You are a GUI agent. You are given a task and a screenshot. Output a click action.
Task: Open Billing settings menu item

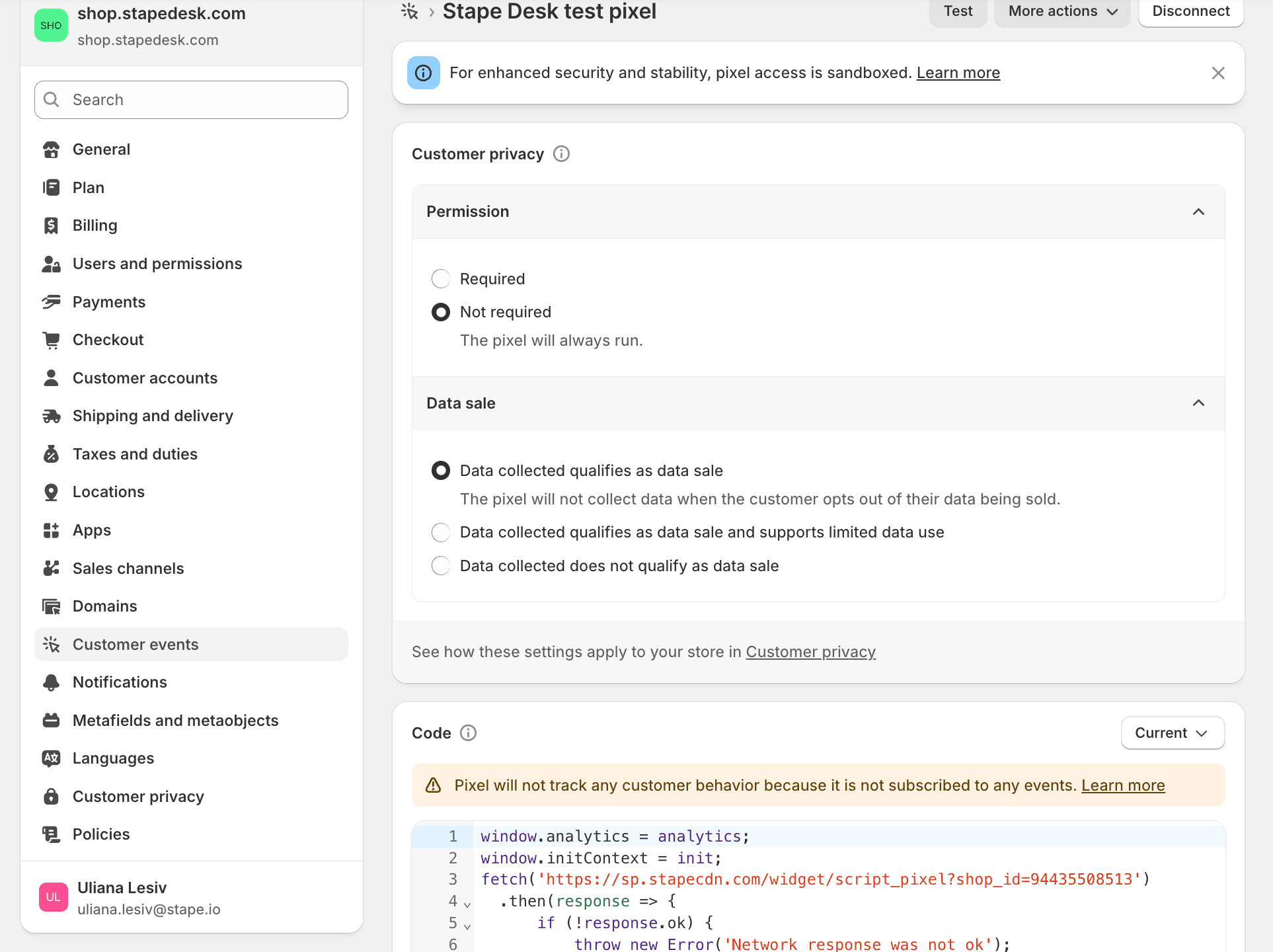coord(191,225)
